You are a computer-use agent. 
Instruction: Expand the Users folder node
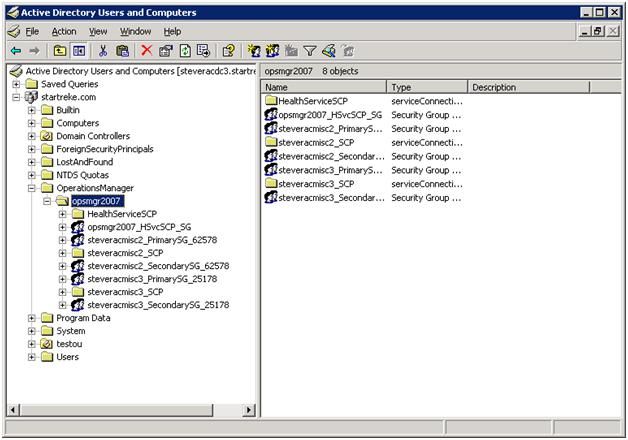pos(32,357)
